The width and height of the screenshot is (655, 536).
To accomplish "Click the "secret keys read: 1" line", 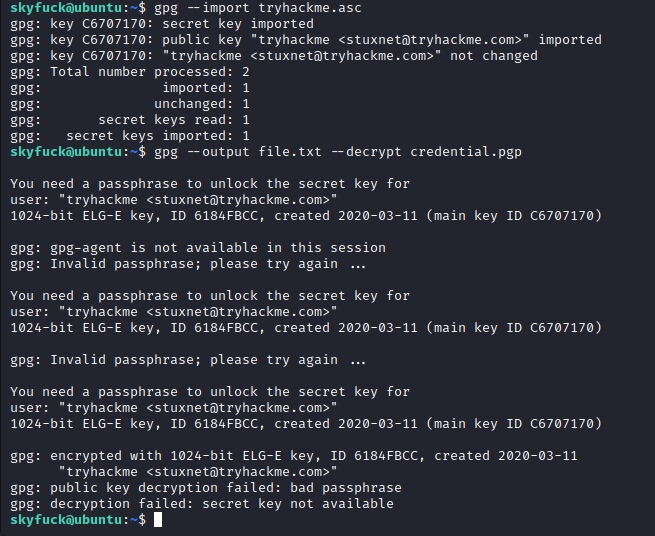I will point(173,120).
